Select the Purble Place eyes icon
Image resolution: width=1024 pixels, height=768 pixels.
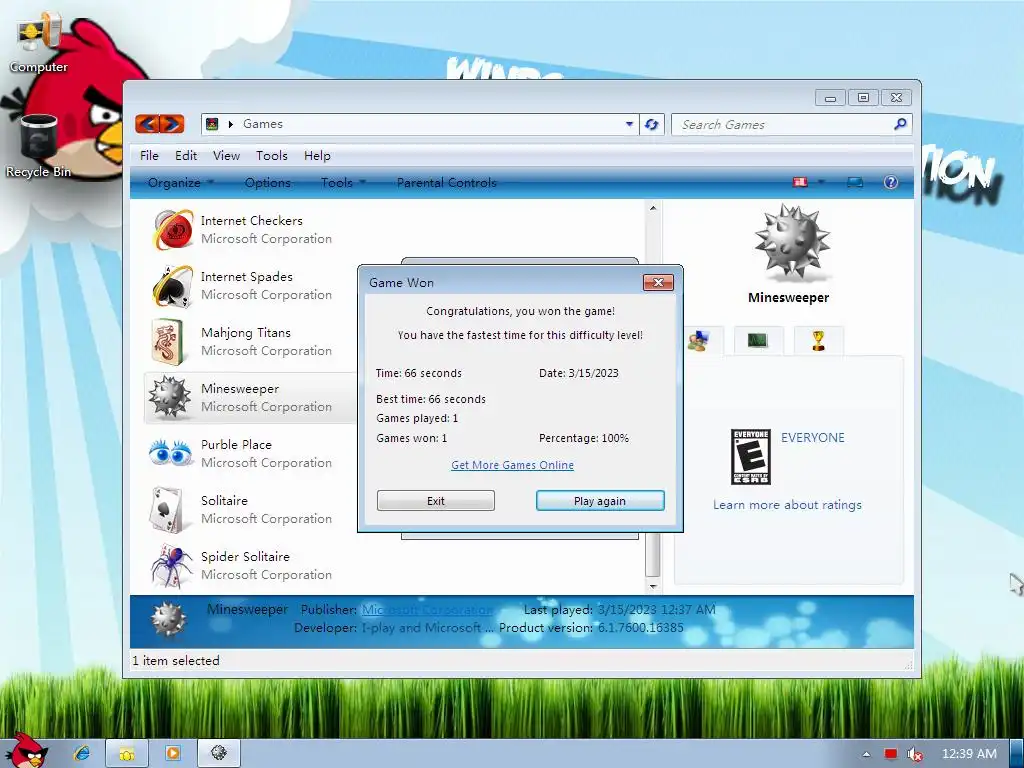pyautogui.click(x=170, y=453)
